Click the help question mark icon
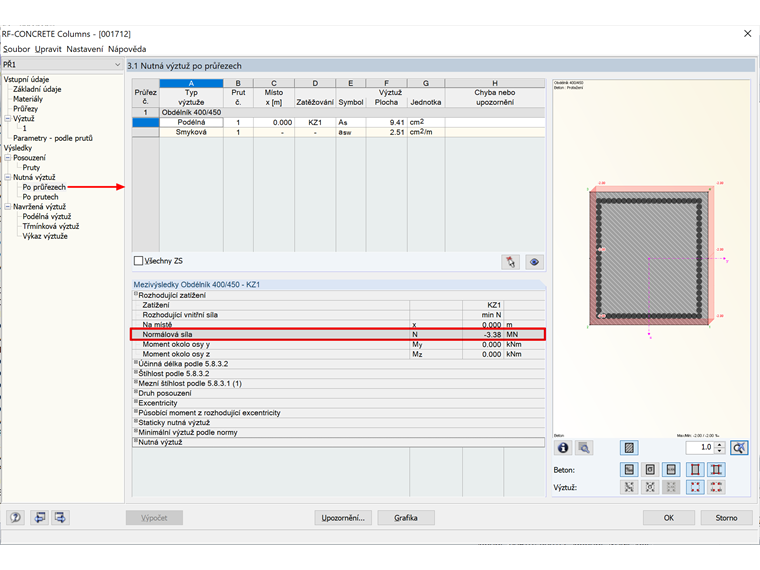 pos(16,518)
